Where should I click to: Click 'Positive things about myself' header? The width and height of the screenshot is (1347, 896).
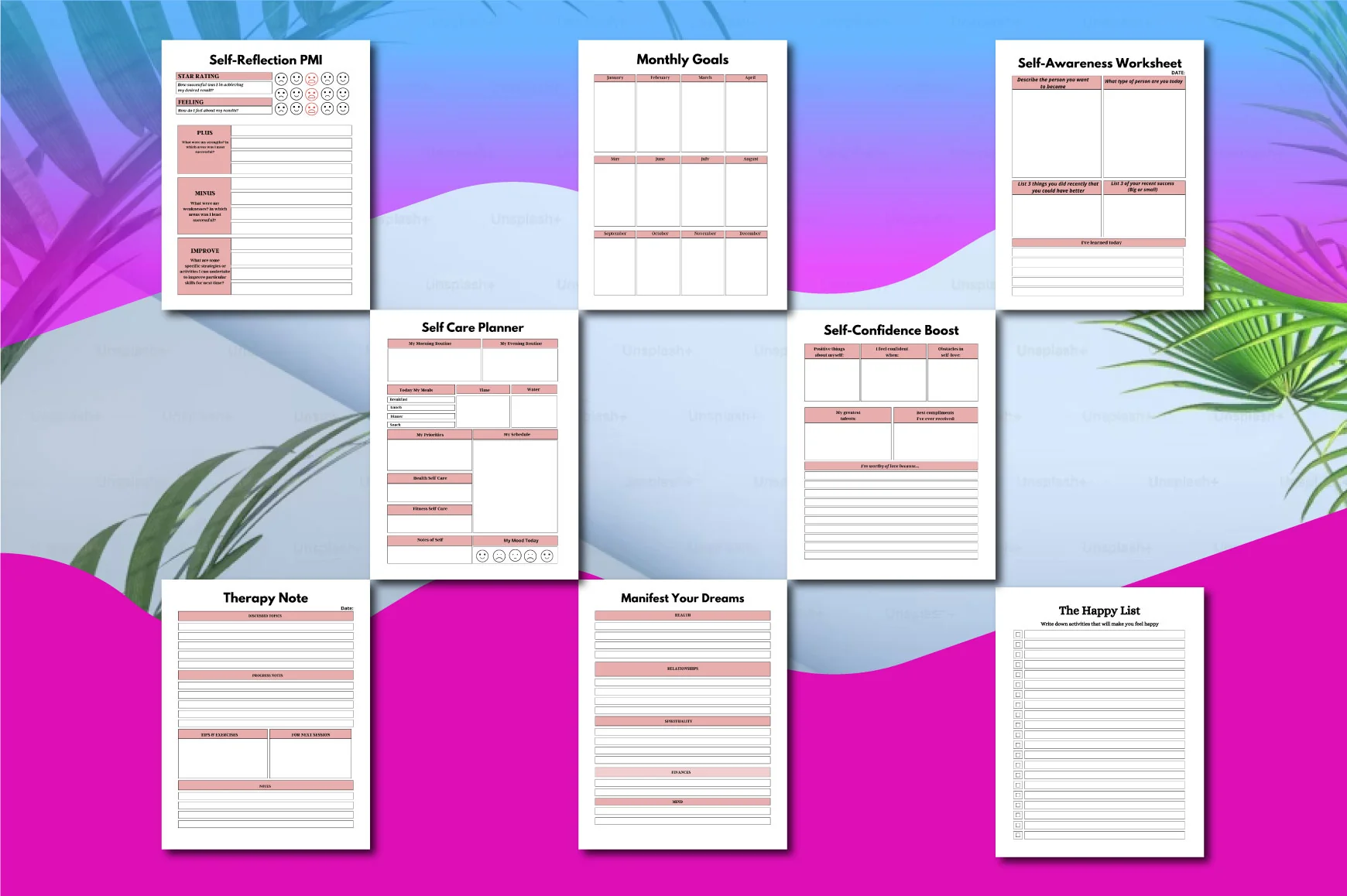(831, 351)
